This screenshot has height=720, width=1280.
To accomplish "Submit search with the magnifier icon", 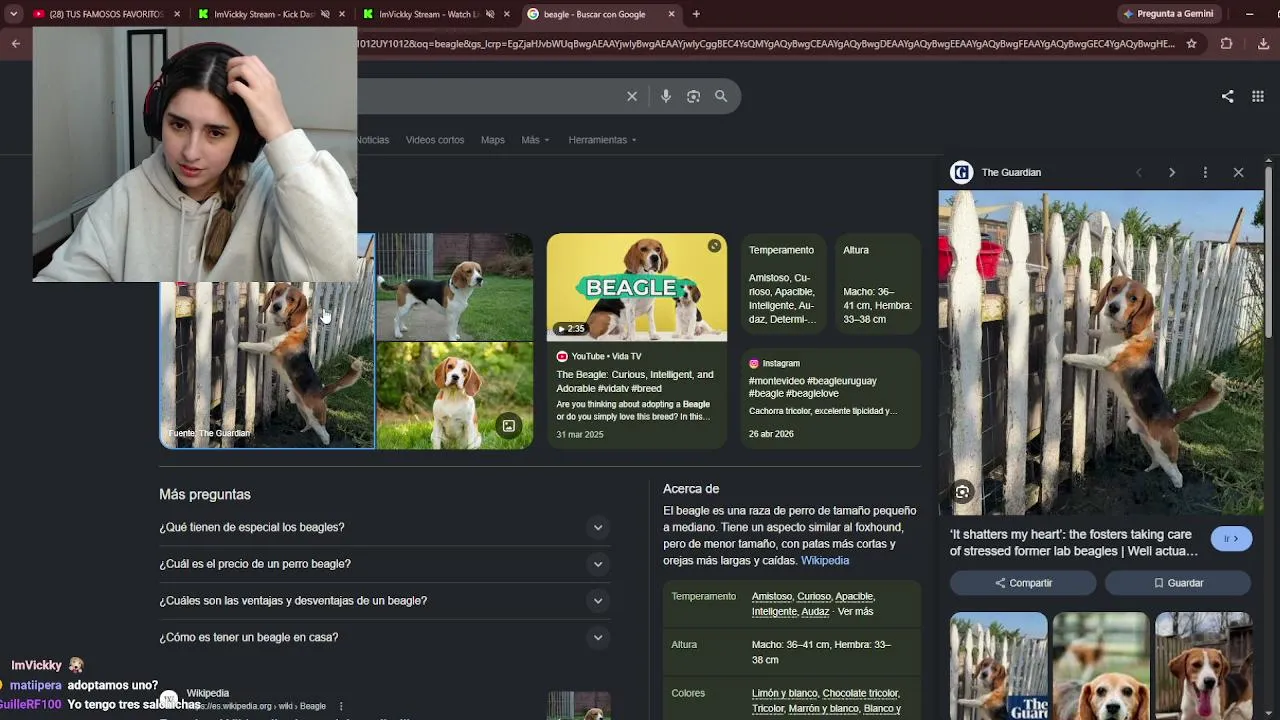I will [x=721, y=96].
